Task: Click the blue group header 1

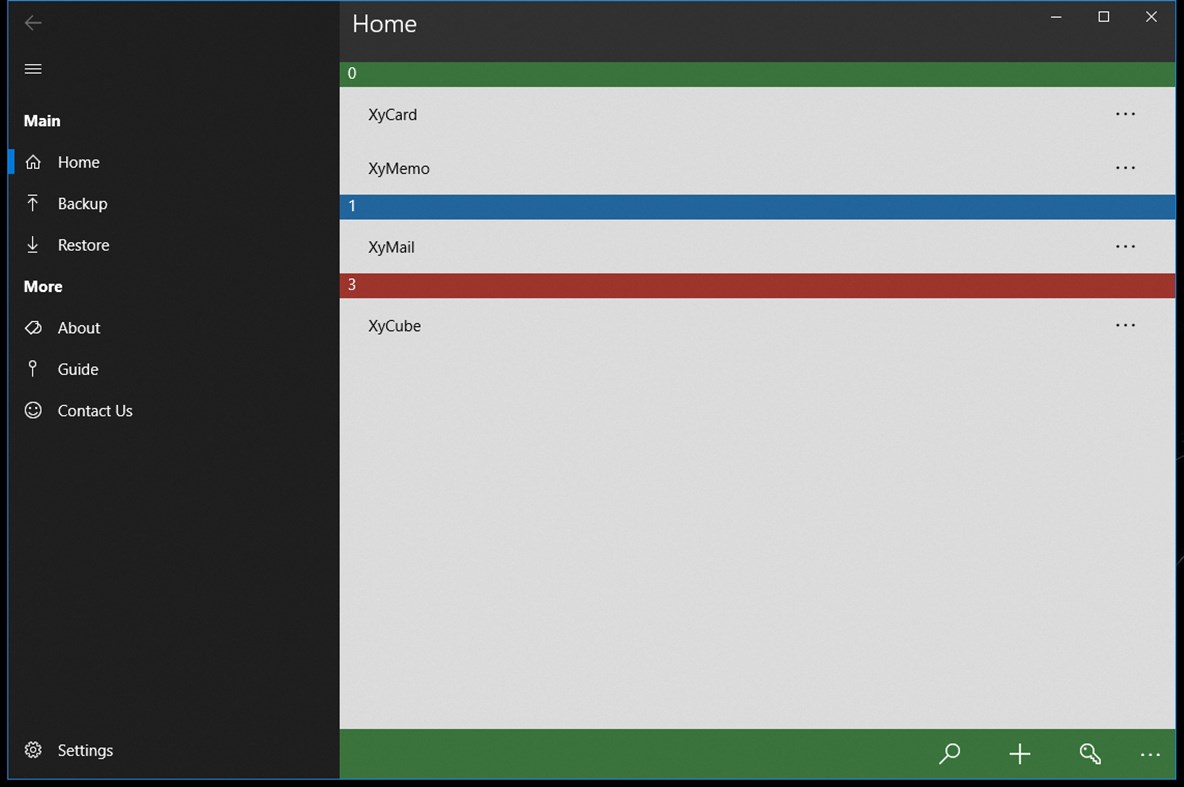Action: [x=757, y=207]
